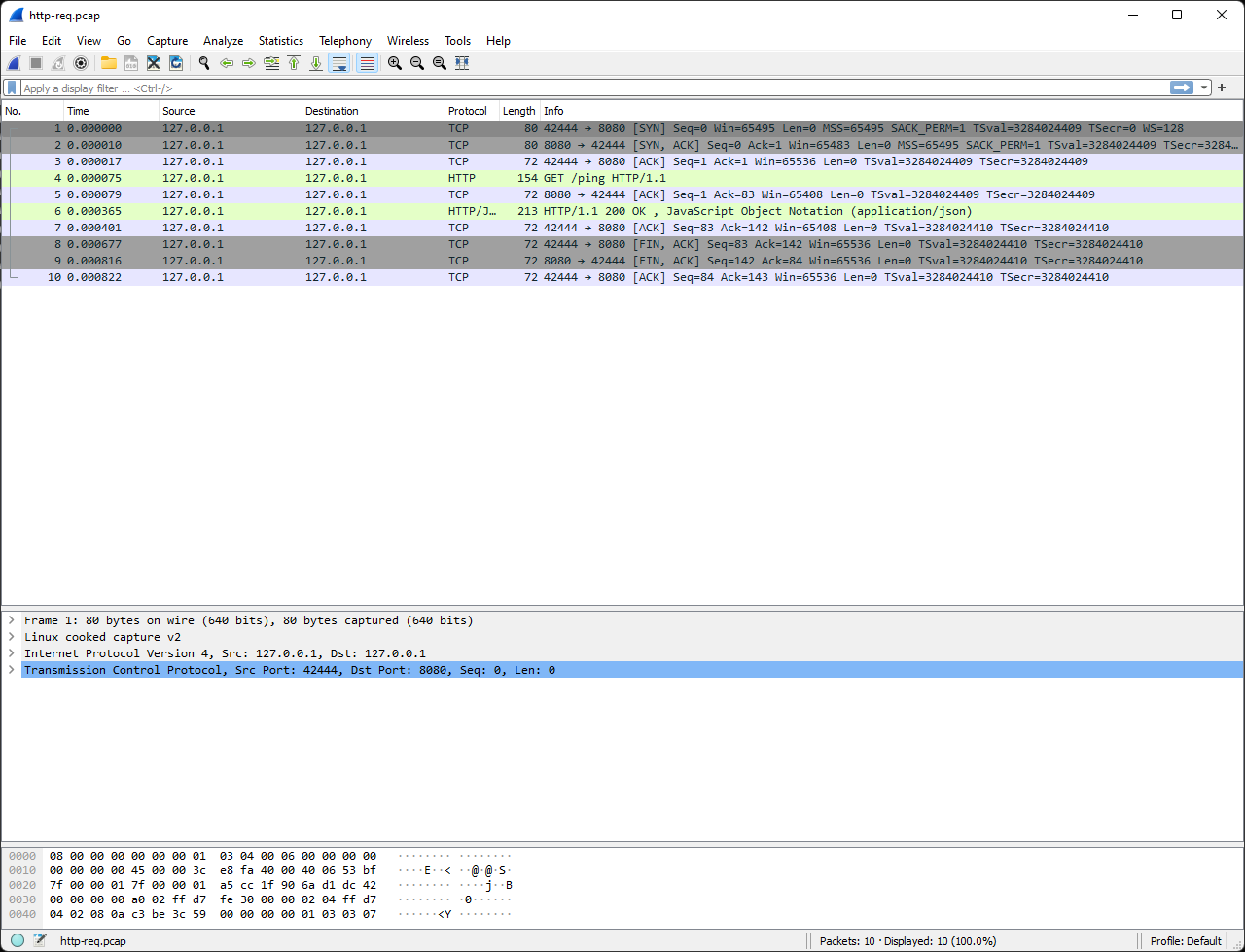Select hex row 0000 in bytes pane
1245x952 pixels.
point(261,856)
